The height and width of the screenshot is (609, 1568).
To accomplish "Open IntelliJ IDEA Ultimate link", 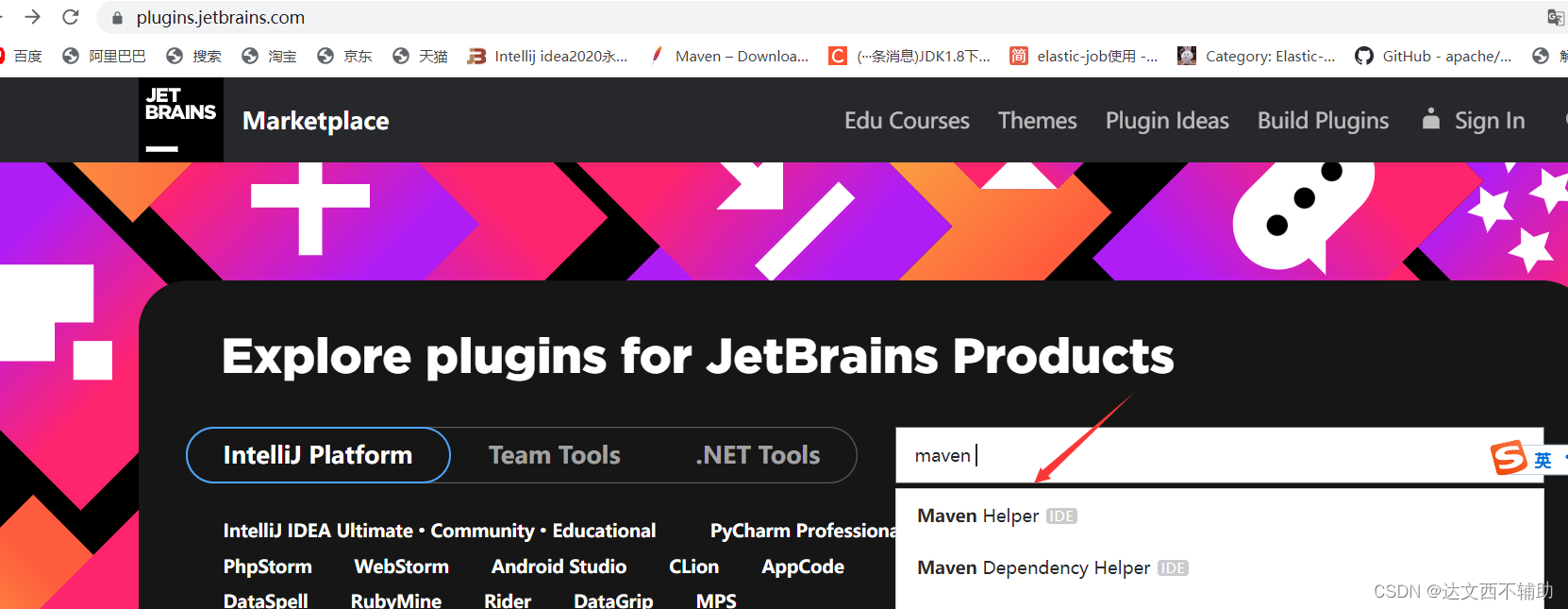I will click(318, 531).
